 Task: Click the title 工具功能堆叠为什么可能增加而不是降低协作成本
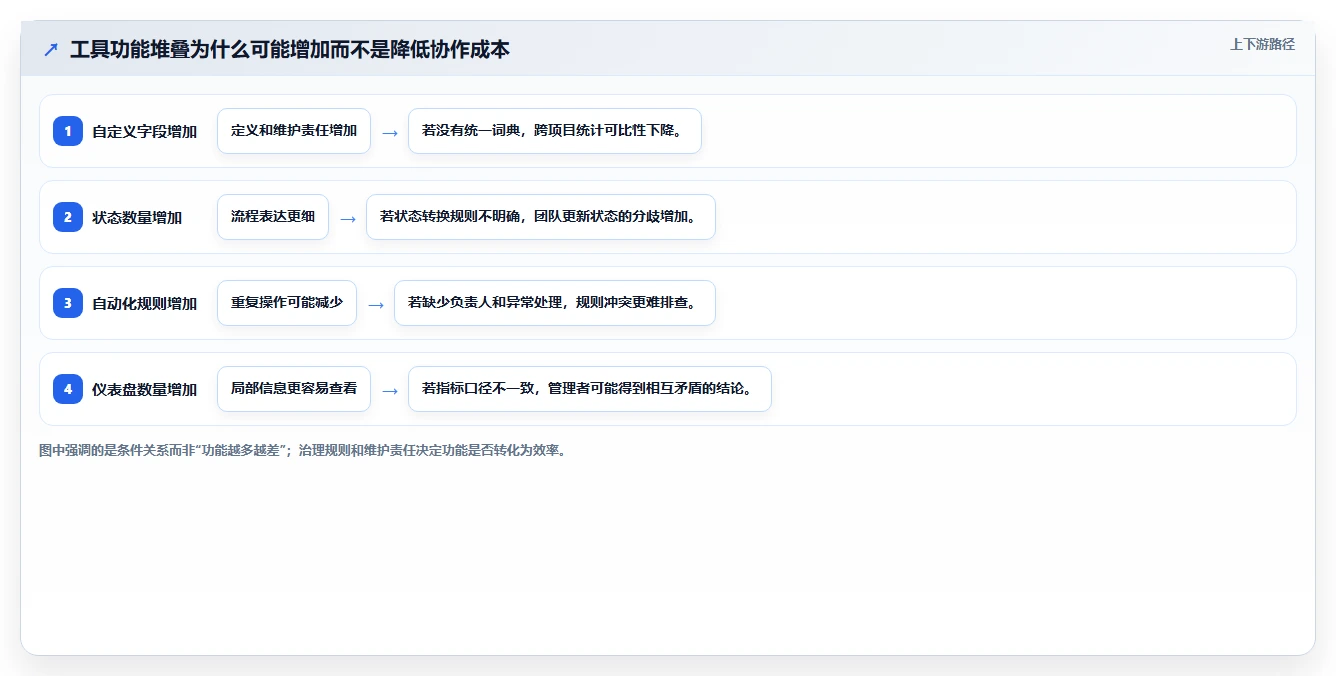click(x=290, y=49)
